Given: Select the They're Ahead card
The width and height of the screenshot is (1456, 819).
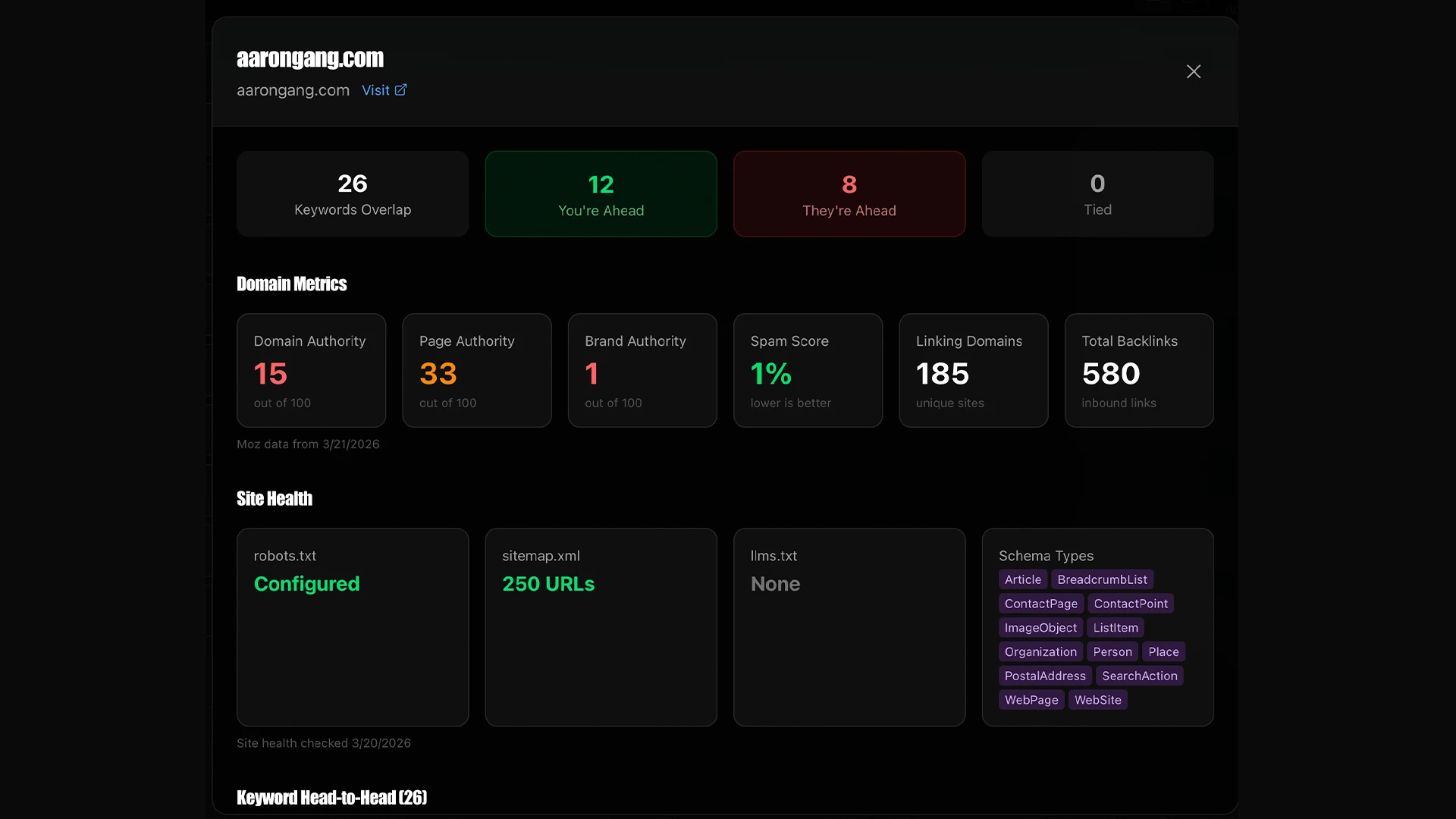Looking at the screenshot, I should 849,193.
